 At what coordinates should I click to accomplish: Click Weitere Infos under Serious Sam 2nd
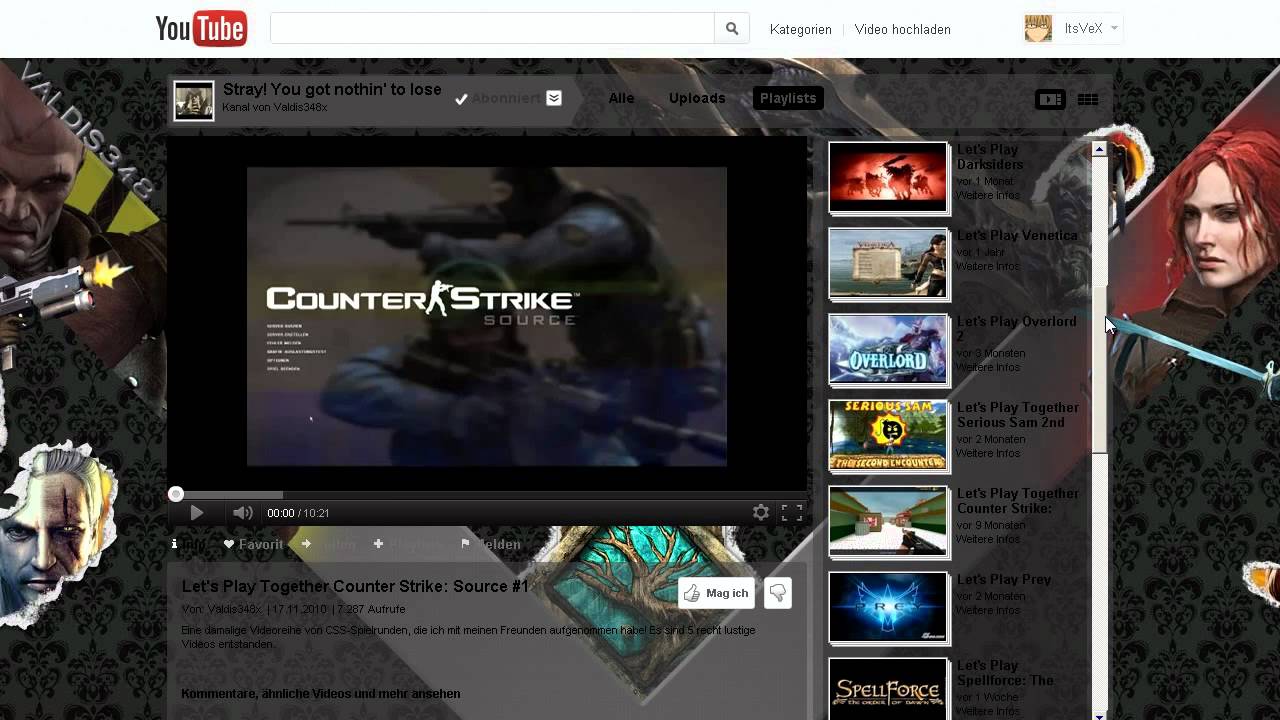(x=988, y=454)
